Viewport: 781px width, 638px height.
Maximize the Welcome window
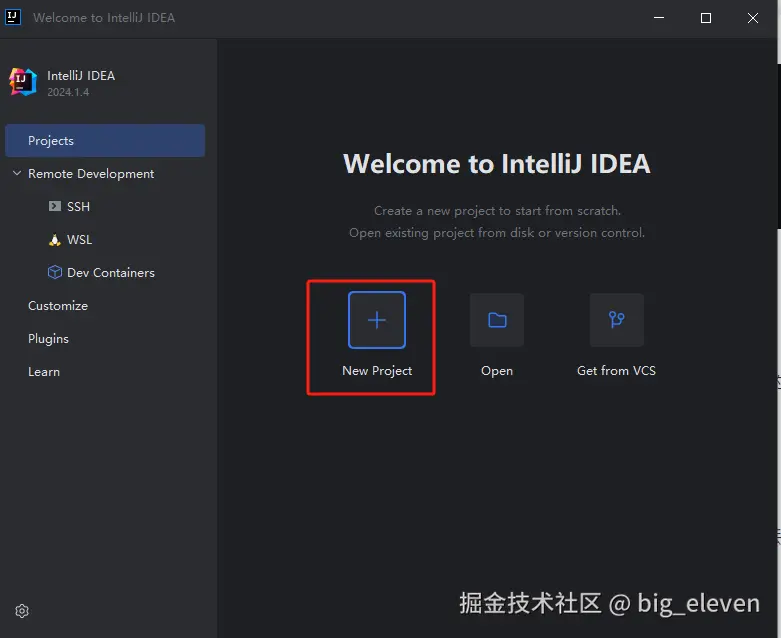coord(705,18)
